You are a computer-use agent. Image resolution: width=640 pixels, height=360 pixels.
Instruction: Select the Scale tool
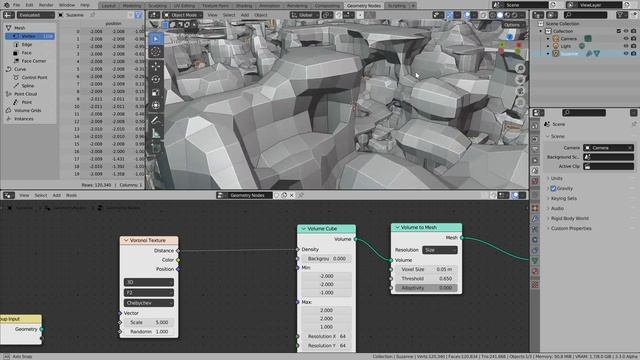coord(156,93)
